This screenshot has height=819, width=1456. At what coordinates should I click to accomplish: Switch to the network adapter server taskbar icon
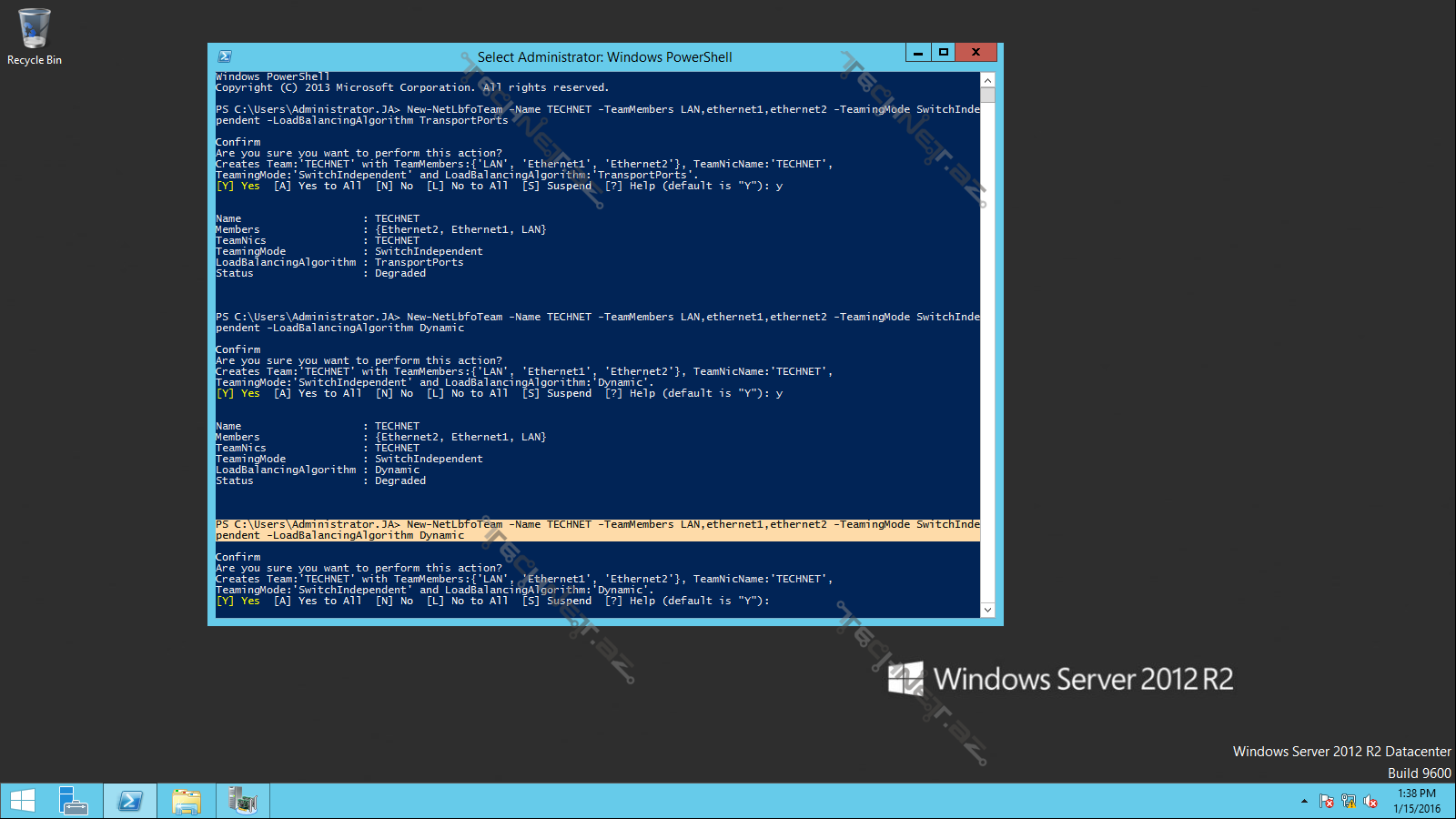tap(243, 801)
